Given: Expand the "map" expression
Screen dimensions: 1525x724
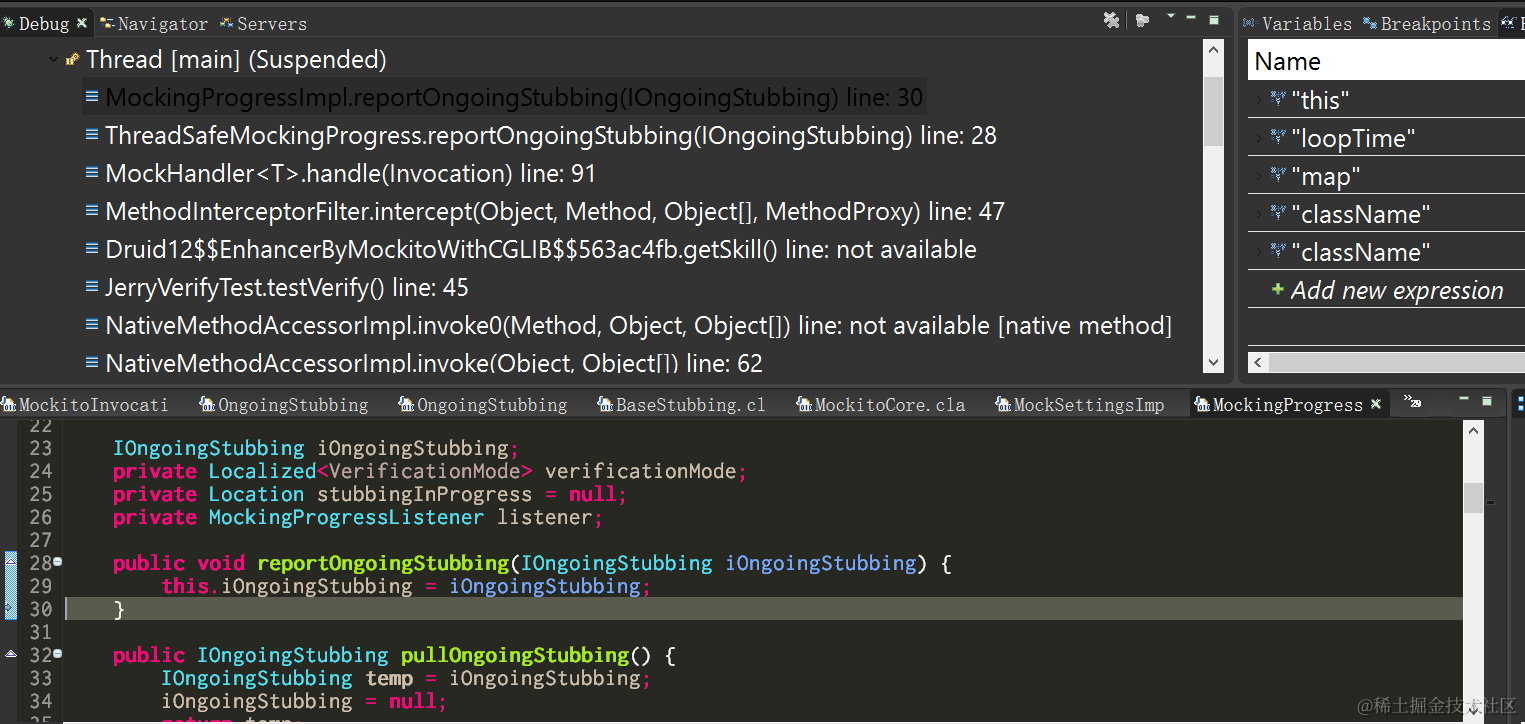Looking at the screenshot, I should pos(1259,176).
